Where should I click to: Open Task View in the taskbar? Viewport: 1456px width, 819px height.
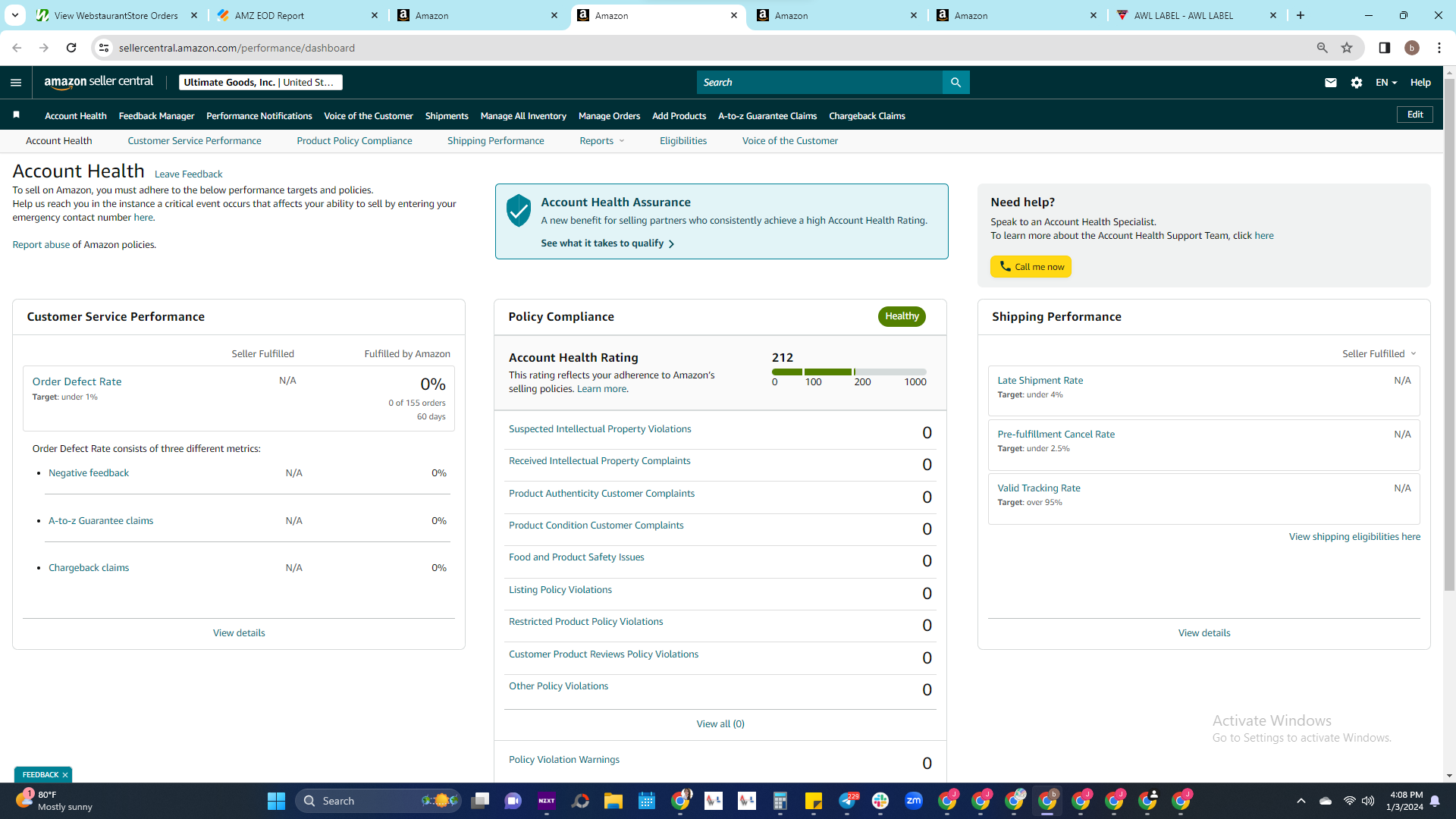tap(480, 801)
